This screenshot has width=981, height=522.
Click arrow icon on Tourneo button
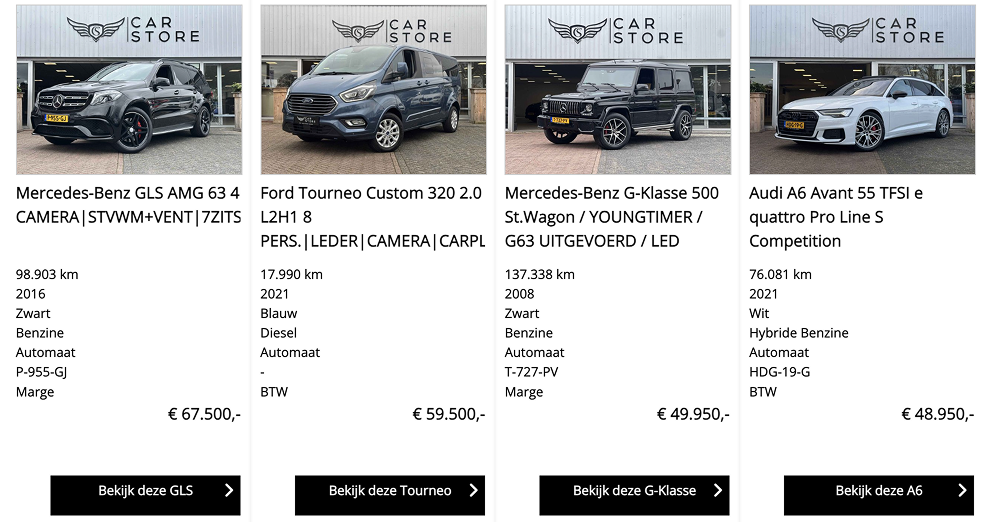473,490
